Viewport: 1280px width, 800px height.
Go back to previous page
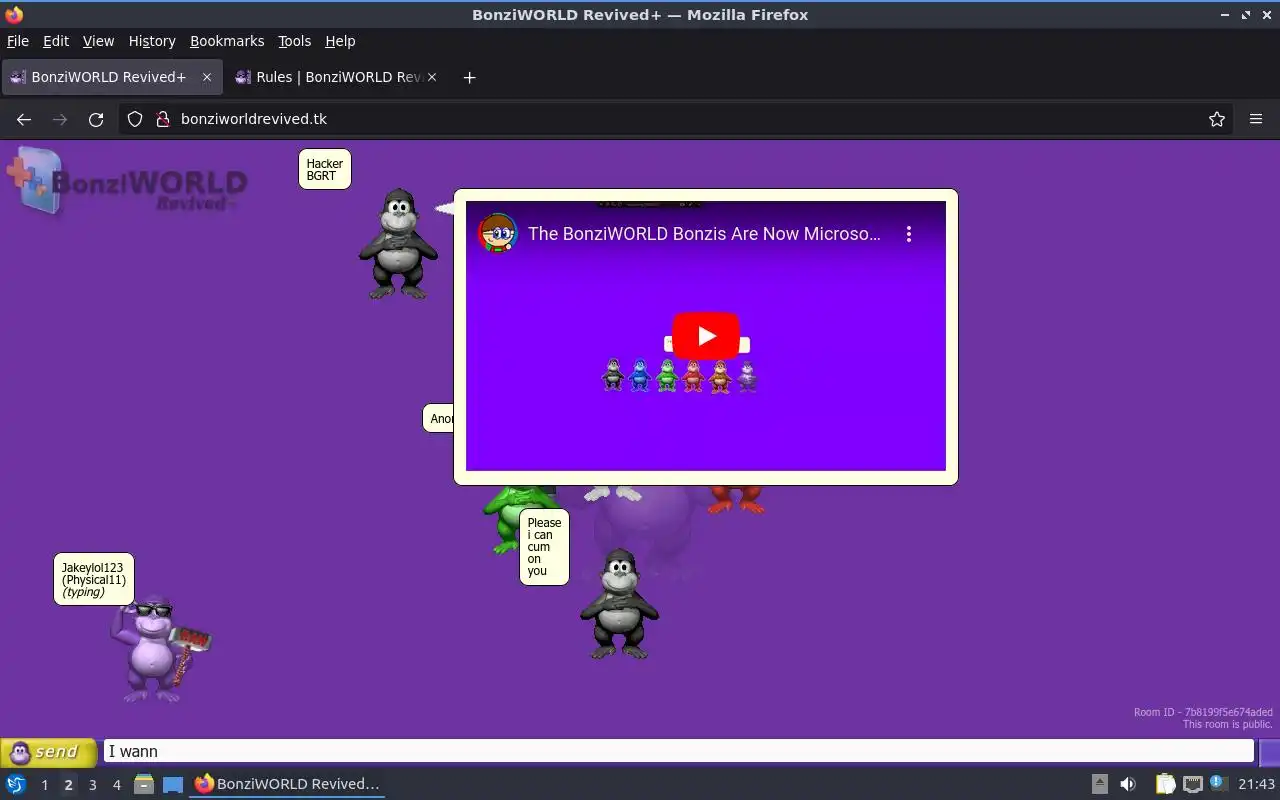coord(24,119)
